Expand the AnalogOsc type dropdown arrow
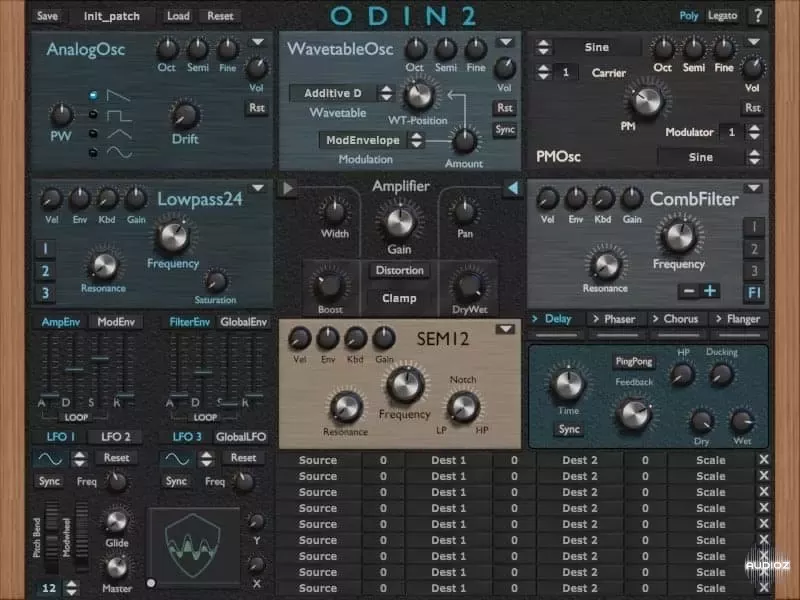This screenshot has height=600, width=800. click(x=258, y=42)
